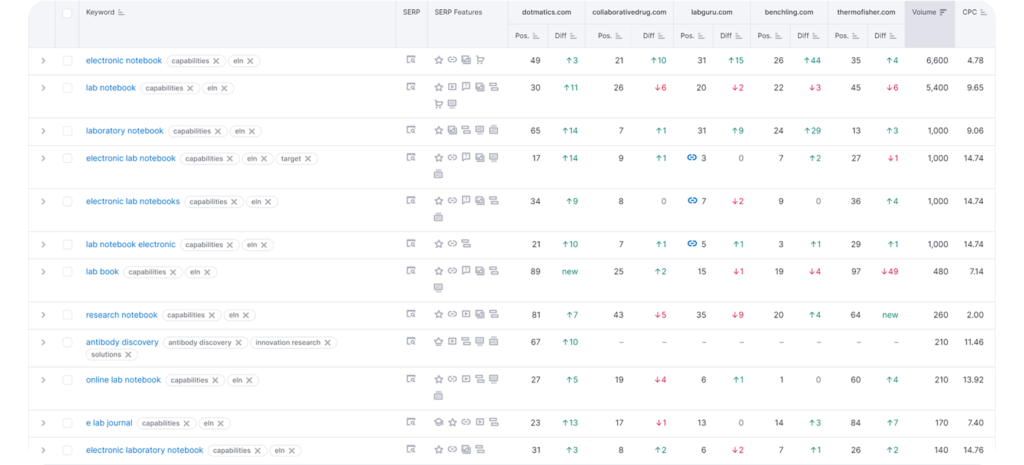
Task: Expand the lab notebook row
Action: [43, 88]
